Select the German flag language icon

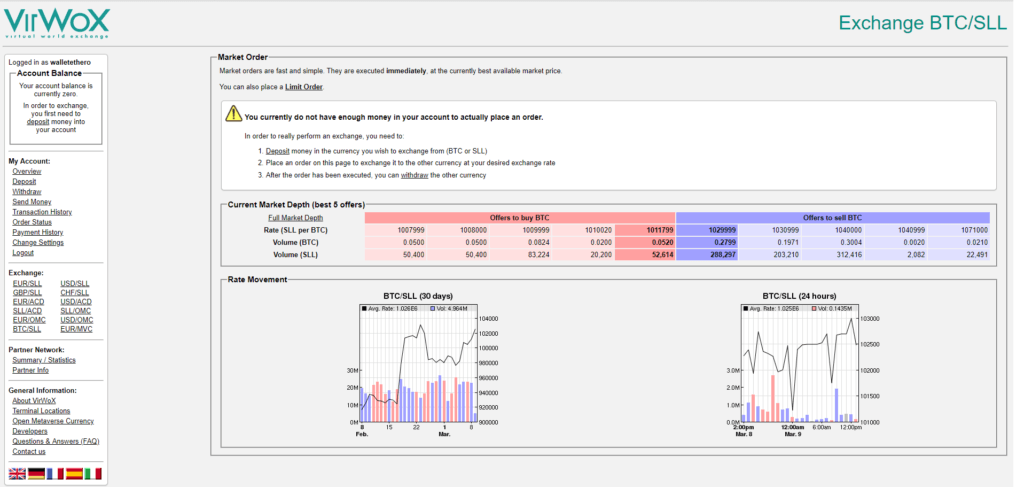point(37,473)
